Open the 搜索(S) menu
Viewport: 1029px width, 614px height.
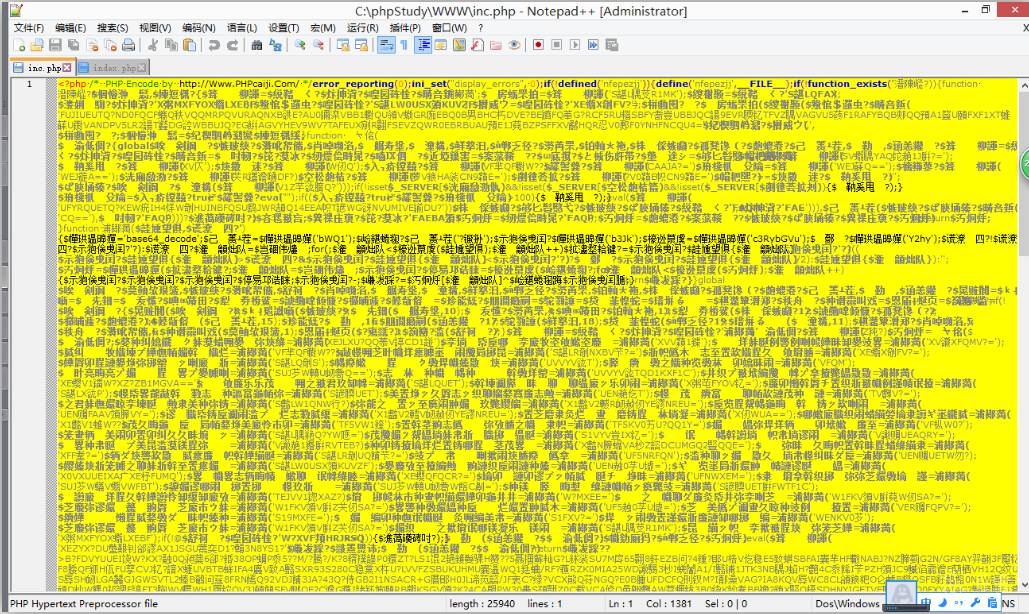point(112,28)
